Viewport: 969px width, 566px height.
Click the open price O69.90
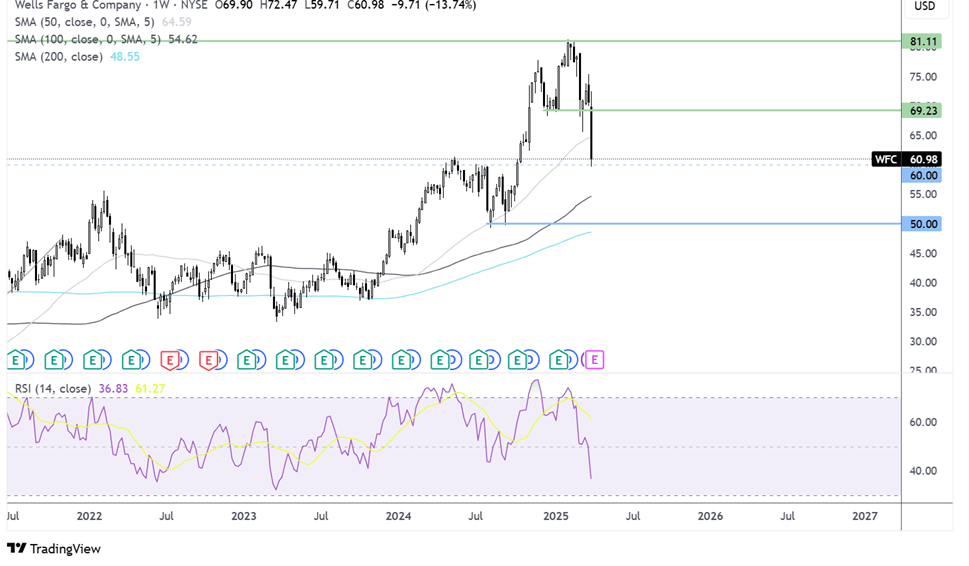pyautogui.click(x=234, y=6)
